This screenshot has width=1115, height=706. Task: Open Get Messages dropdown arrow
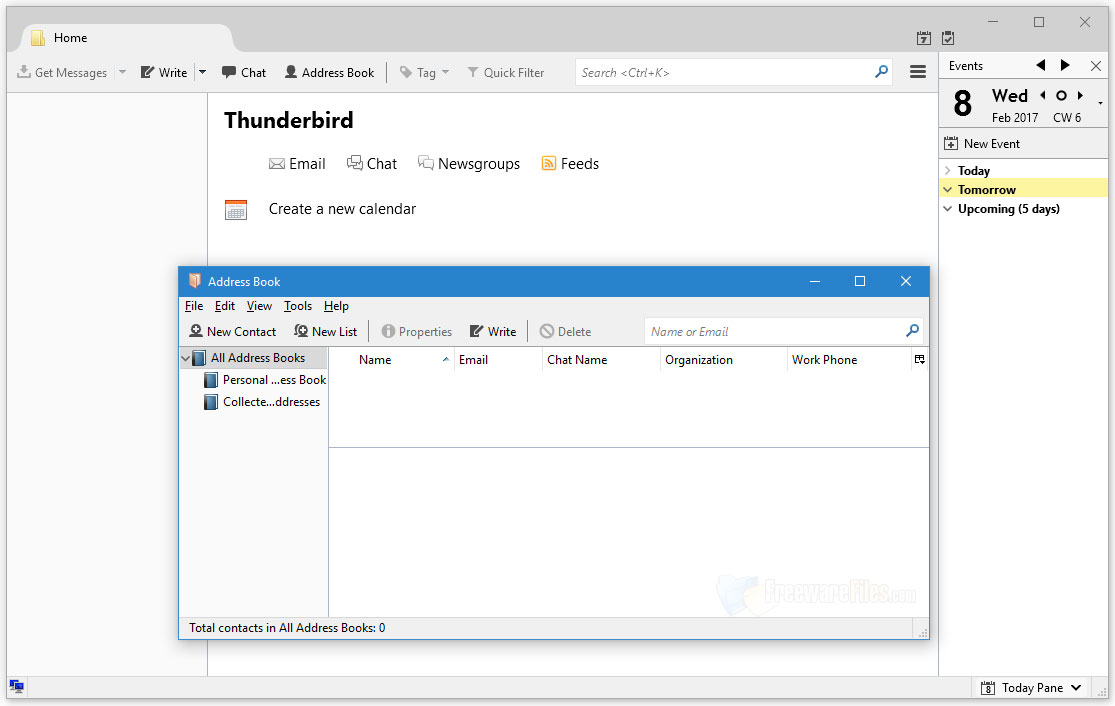122,73
